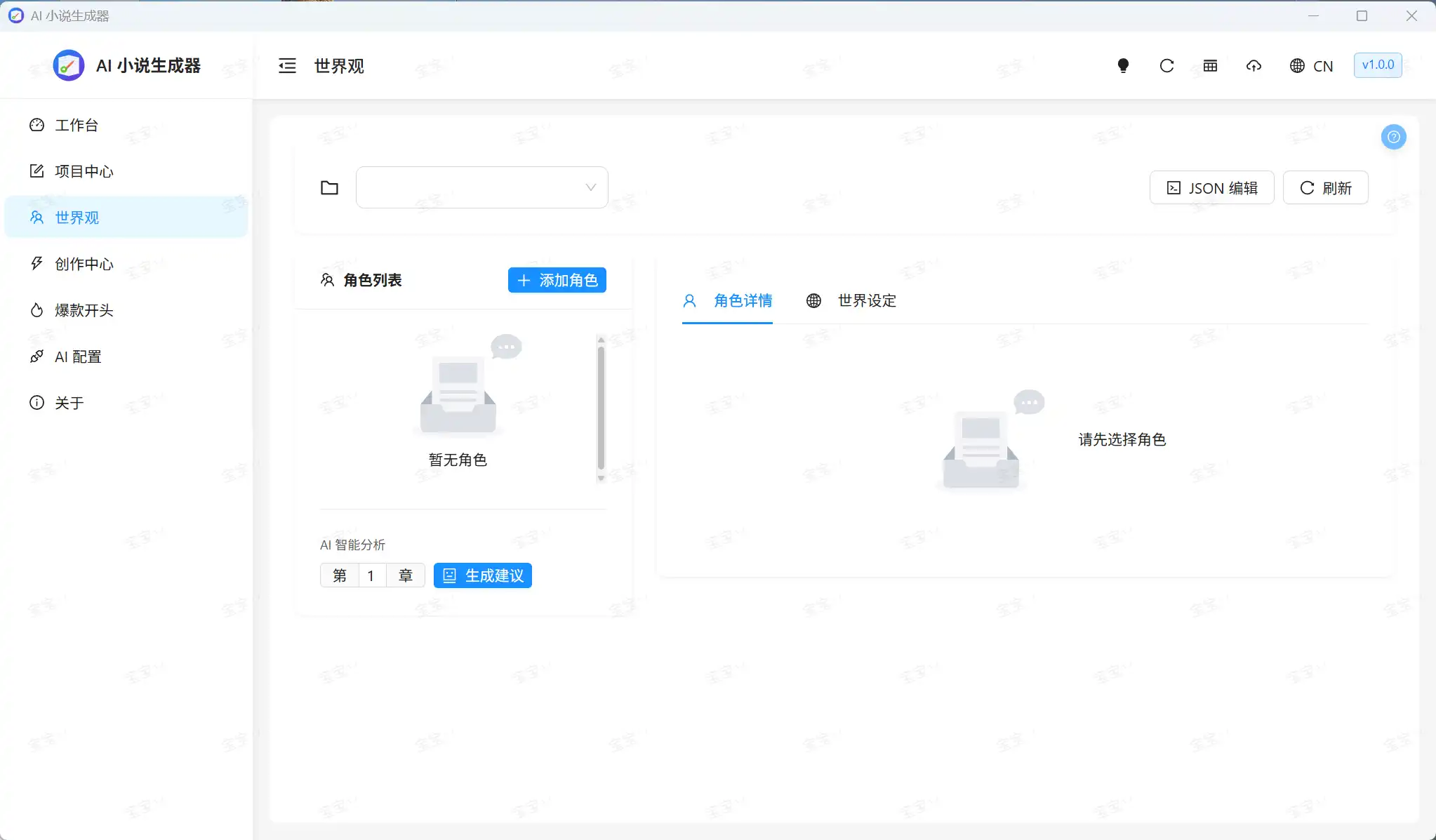Collapse the sidebar using the indent icon

pyautogui.click(x=286, y=65)
